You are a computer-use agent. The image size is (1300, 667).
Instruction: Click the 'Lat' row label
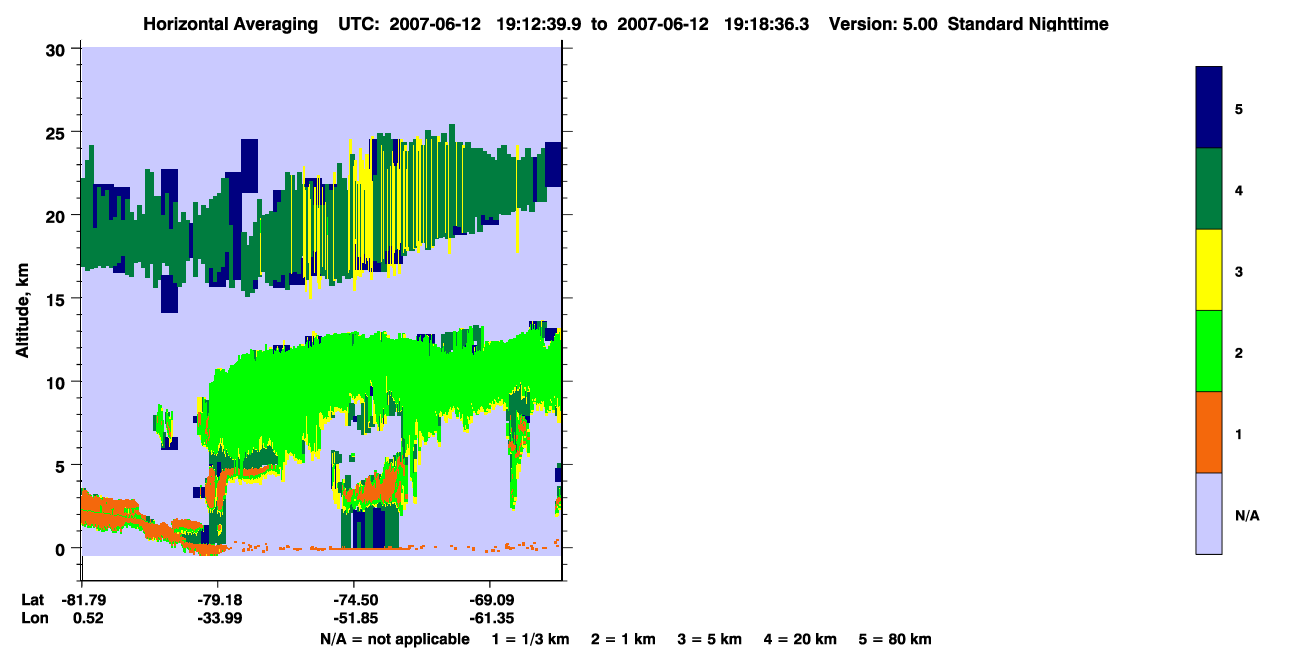pos(33,600)
